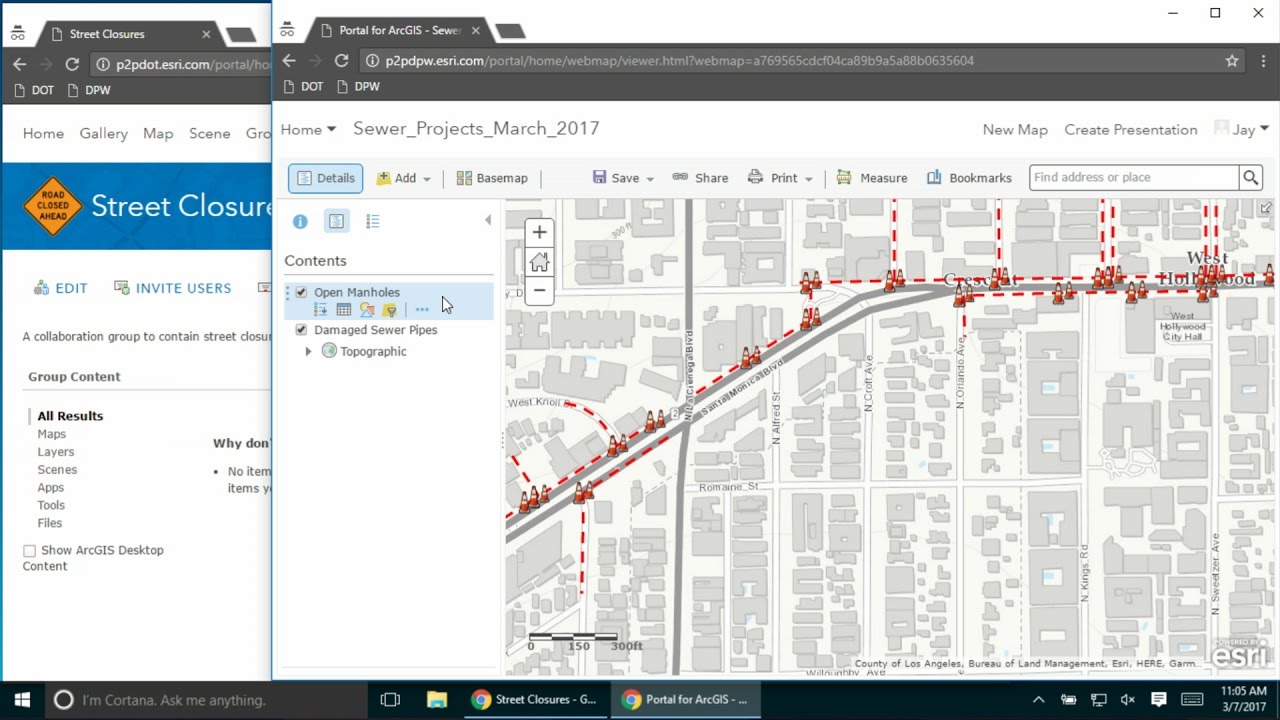
Task: Open DPW bookmark in Portal window
Action: 359,87
